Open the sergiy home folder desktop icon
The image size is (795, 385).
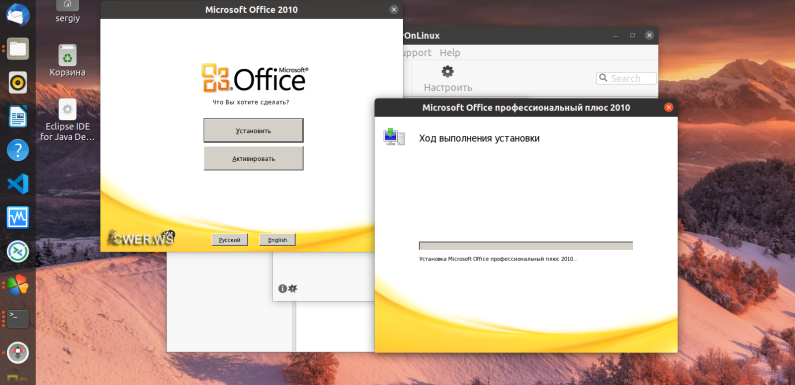[x=68, y=11]
